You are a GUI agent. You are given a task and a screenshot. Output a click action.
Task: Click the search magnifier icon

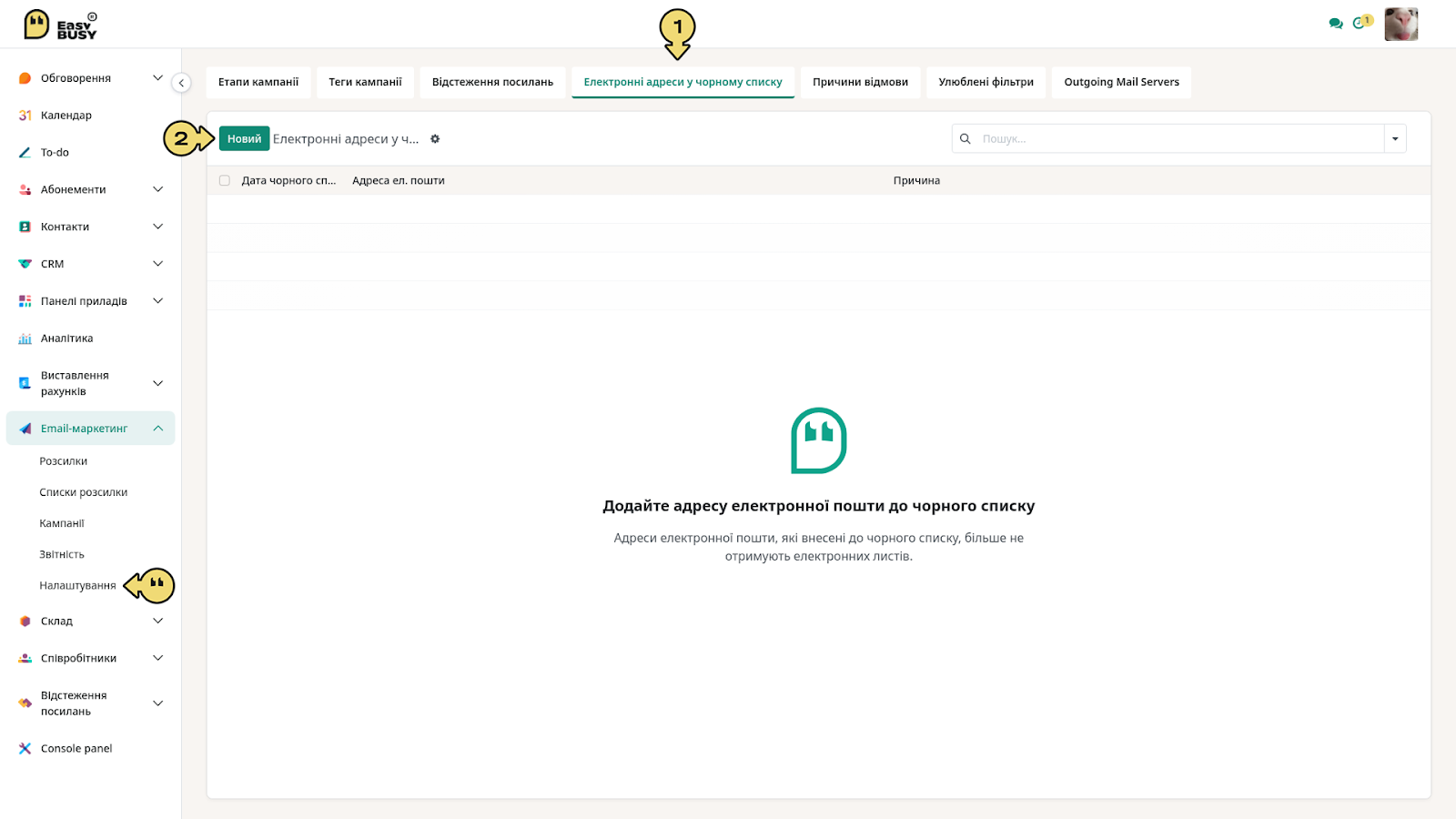click(x=966, y=139)
